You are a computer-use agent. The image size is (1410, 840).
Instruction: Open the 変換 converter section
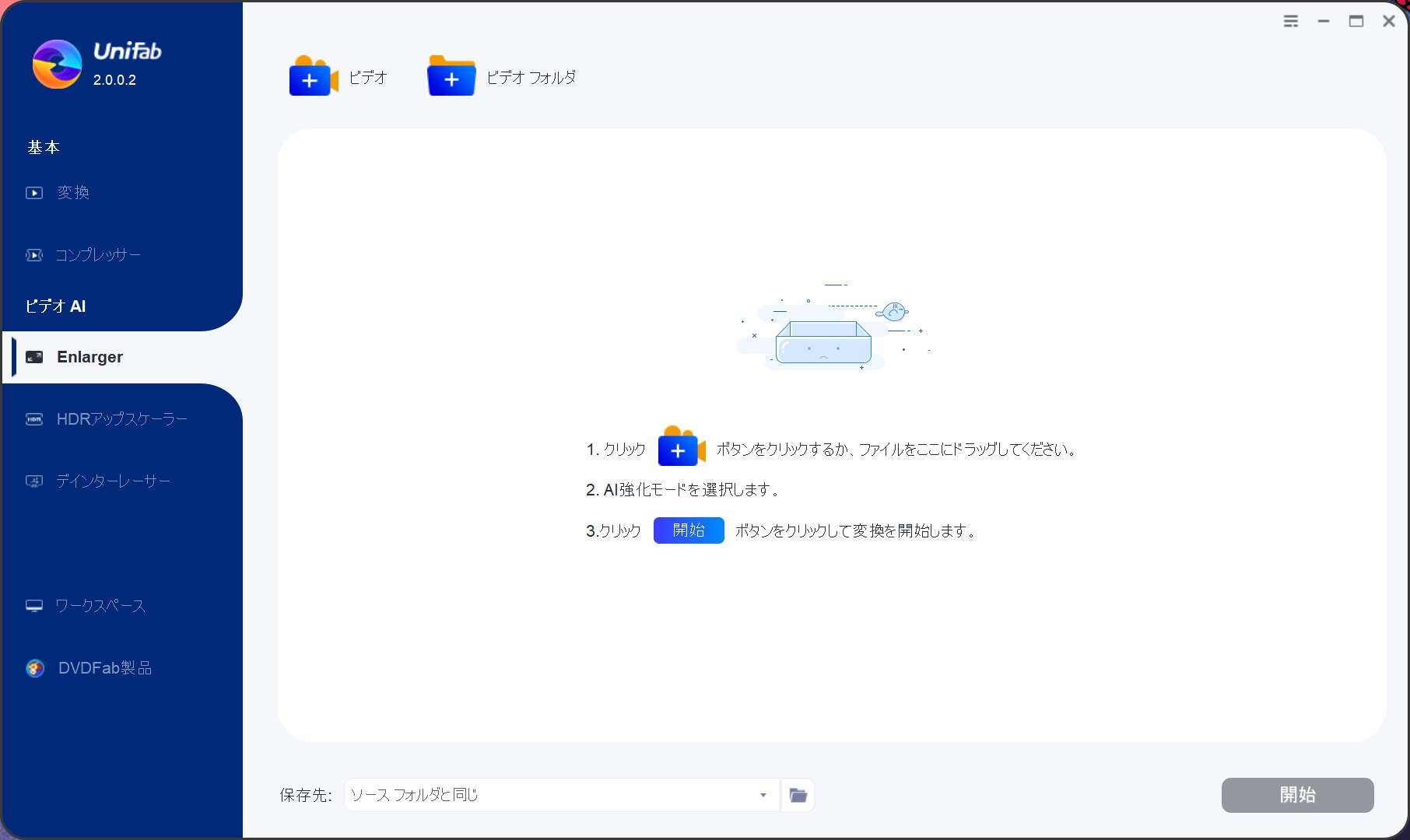pos(73,192)
